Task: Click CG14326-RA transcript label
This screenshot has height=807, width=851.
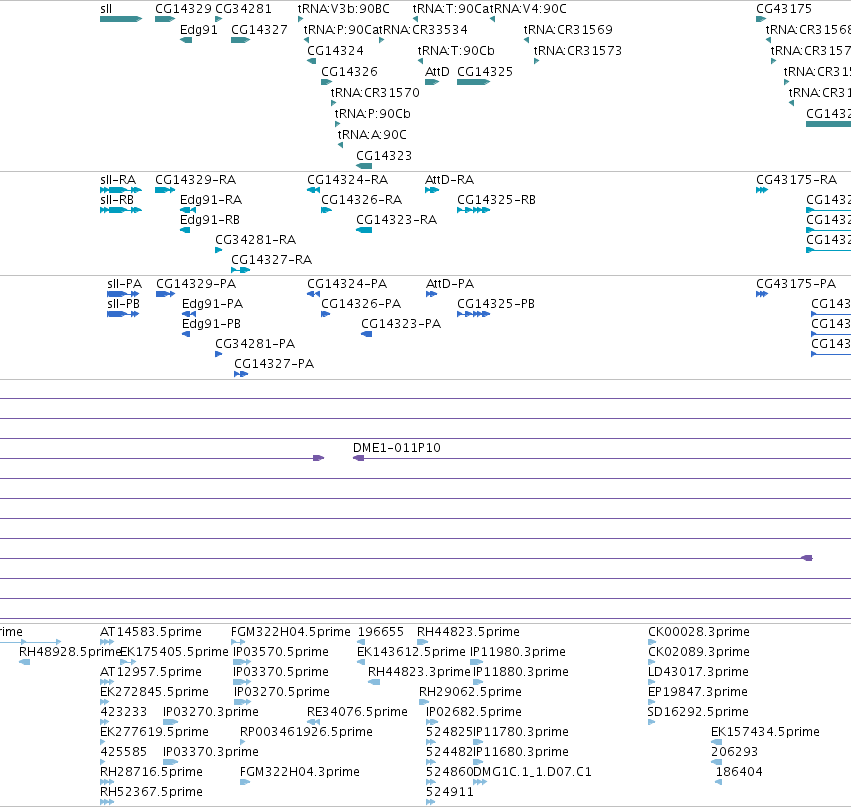Action: pyautogui.click(x=361, y=200)
